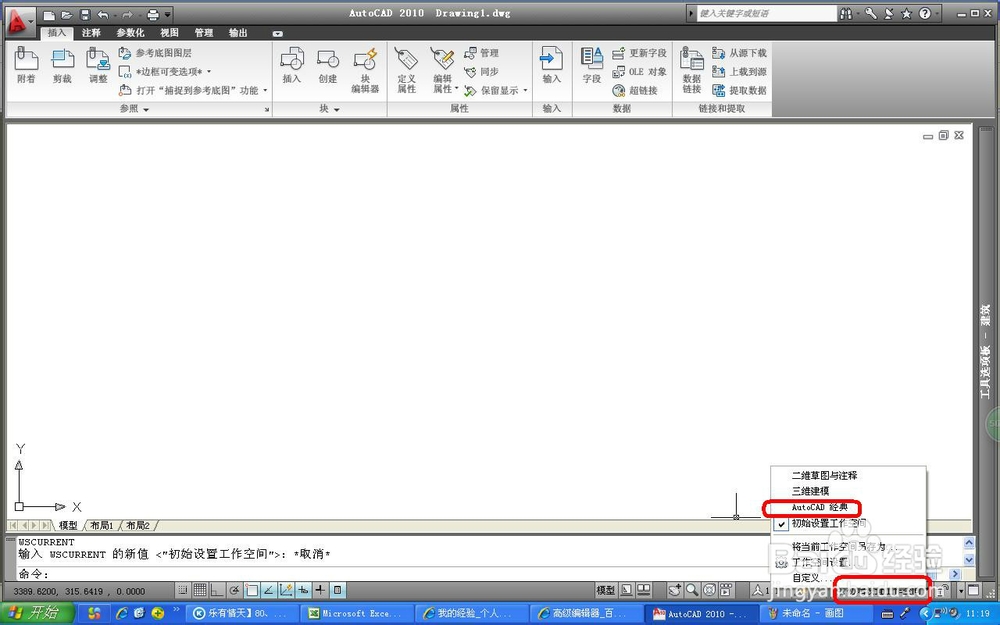The width and height of the screenshot is (1000, 625).
Task: Click the Adjust (调整) underlay icon
Action: pyautogui.click(x=98, y=65)
